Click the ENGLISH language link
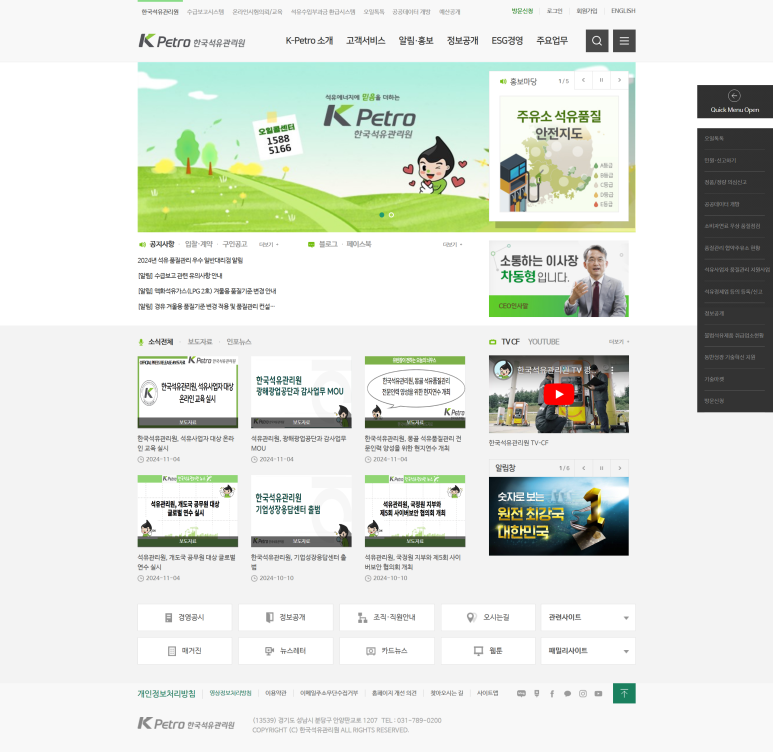 (623, 11)
